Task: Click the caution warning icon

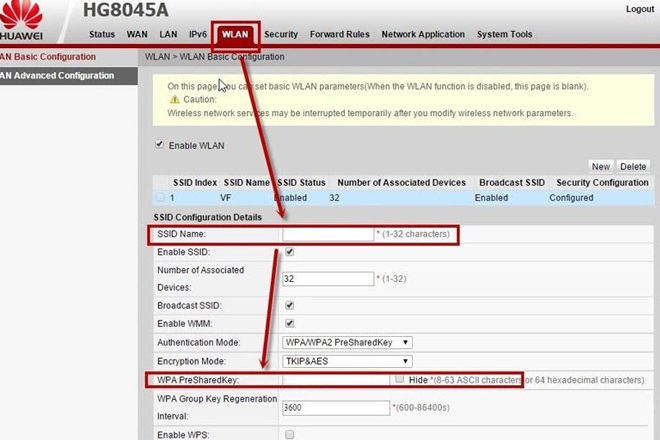Action: [x=174, y=99]
